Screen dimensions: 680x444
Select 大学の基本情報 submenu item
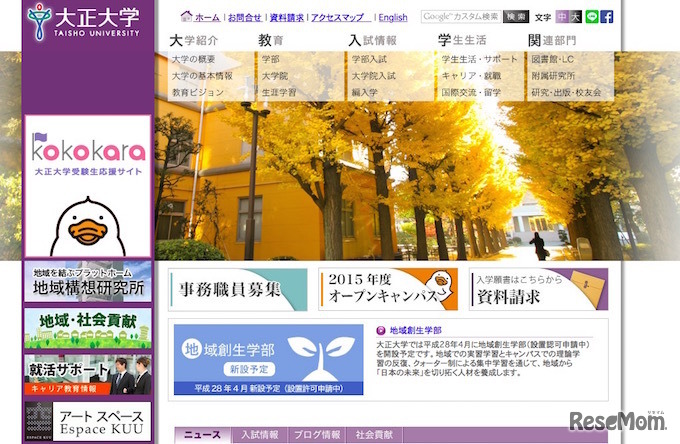tap(202, 76)
